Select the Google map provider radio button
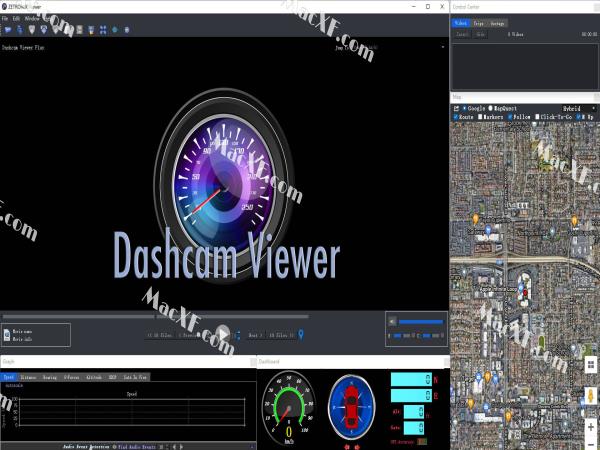The width and height of the screenshot is (600, 450). tap(465, 109)
